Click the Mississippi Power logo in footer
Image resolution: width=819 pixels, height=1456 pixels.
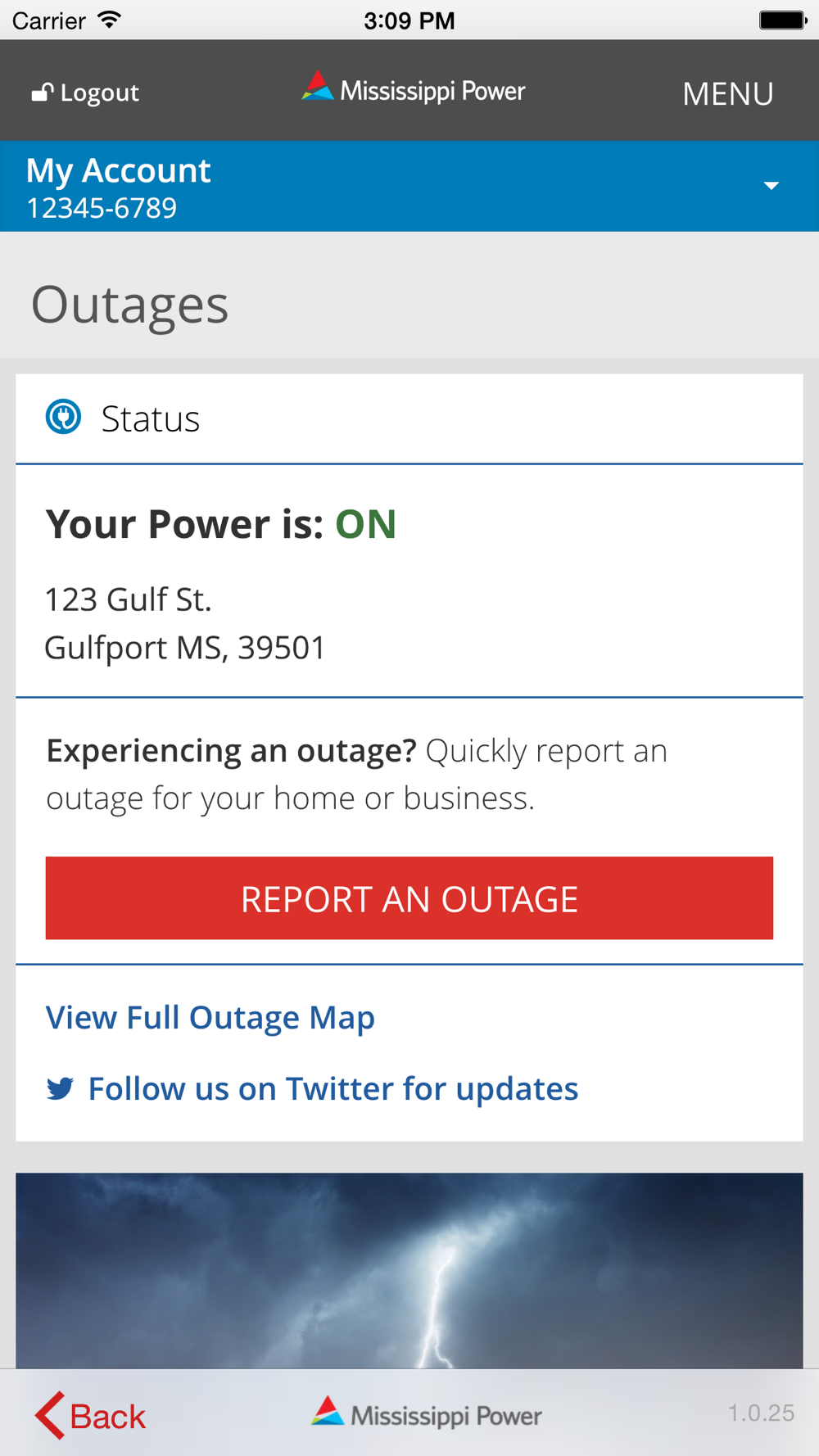(x=426, y=1413)
